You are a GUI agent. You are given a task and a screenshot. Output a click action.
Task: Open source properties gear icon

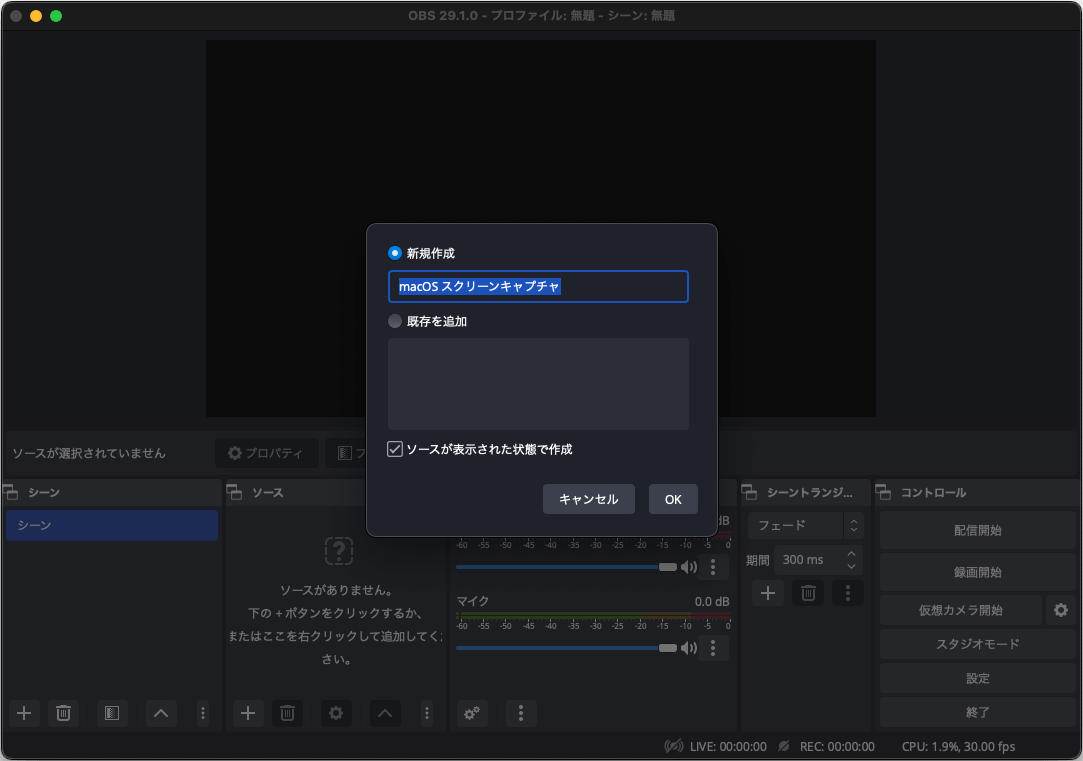pyautogui.click(x=336, y=713)
